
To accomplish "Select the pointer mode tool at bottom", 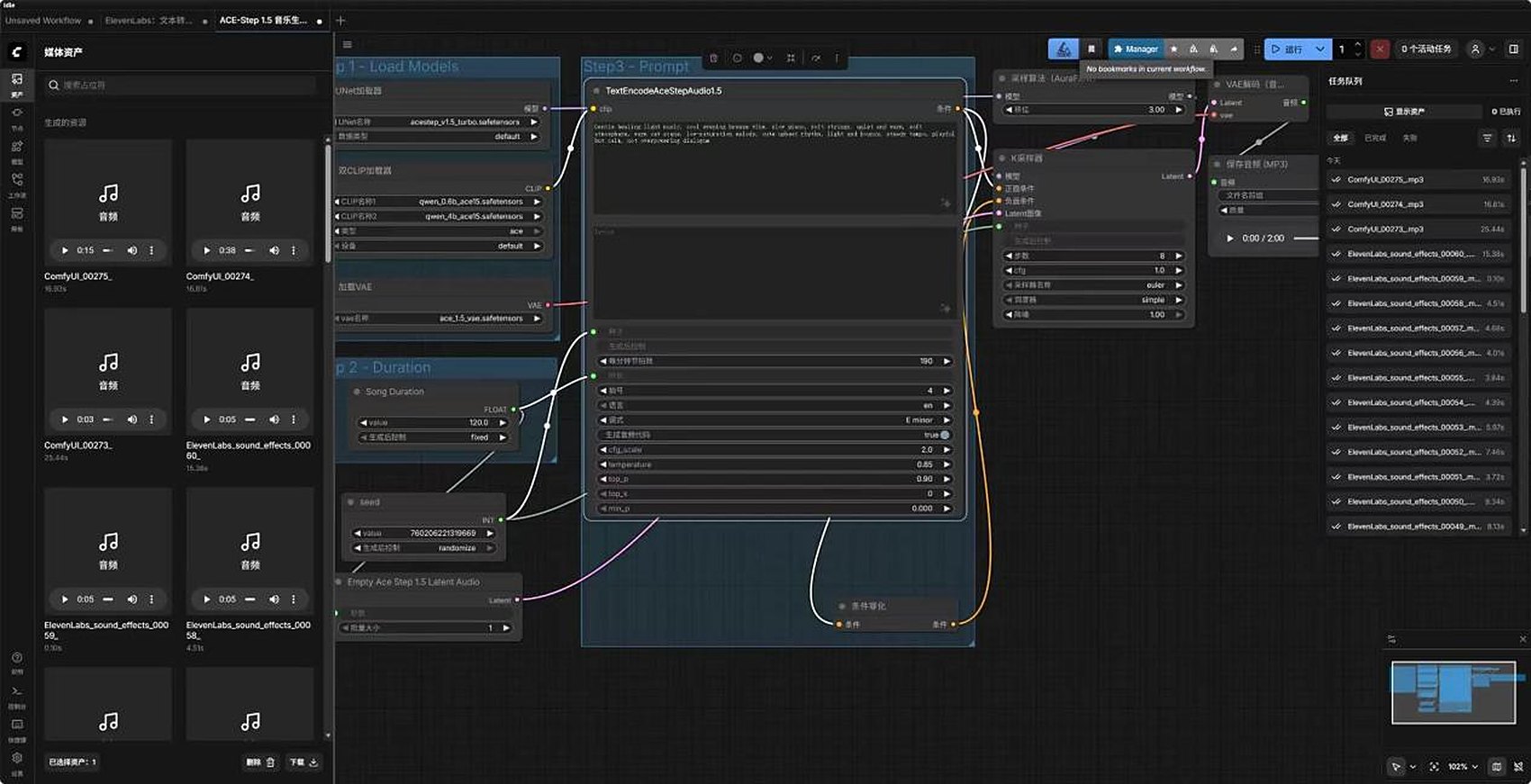I will pos(1396,767).
